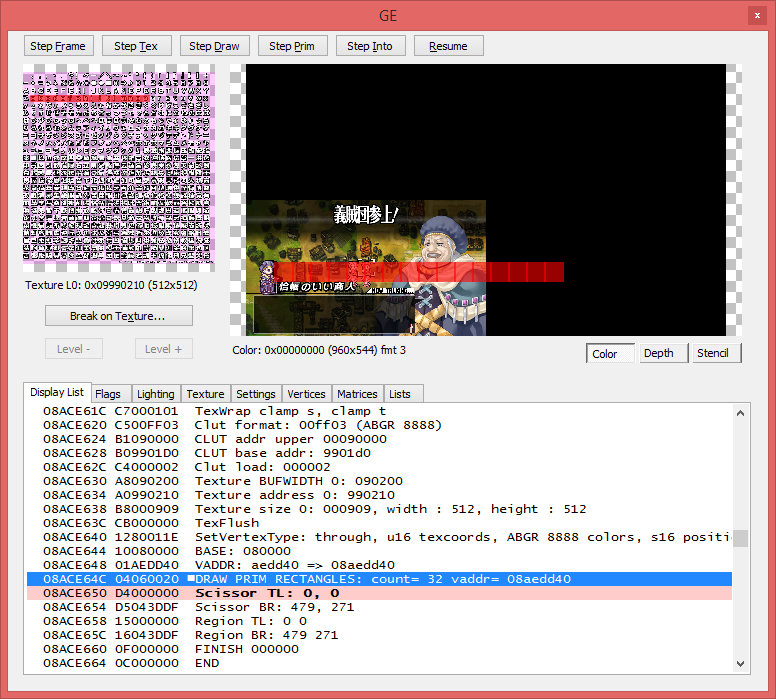Open the Flags tab

click(x=108, y=394)
